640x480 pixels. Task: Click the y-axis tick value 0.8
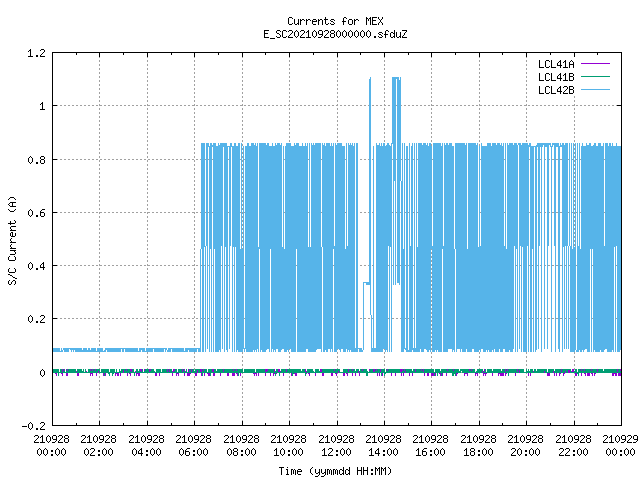[x=36, y=160]
